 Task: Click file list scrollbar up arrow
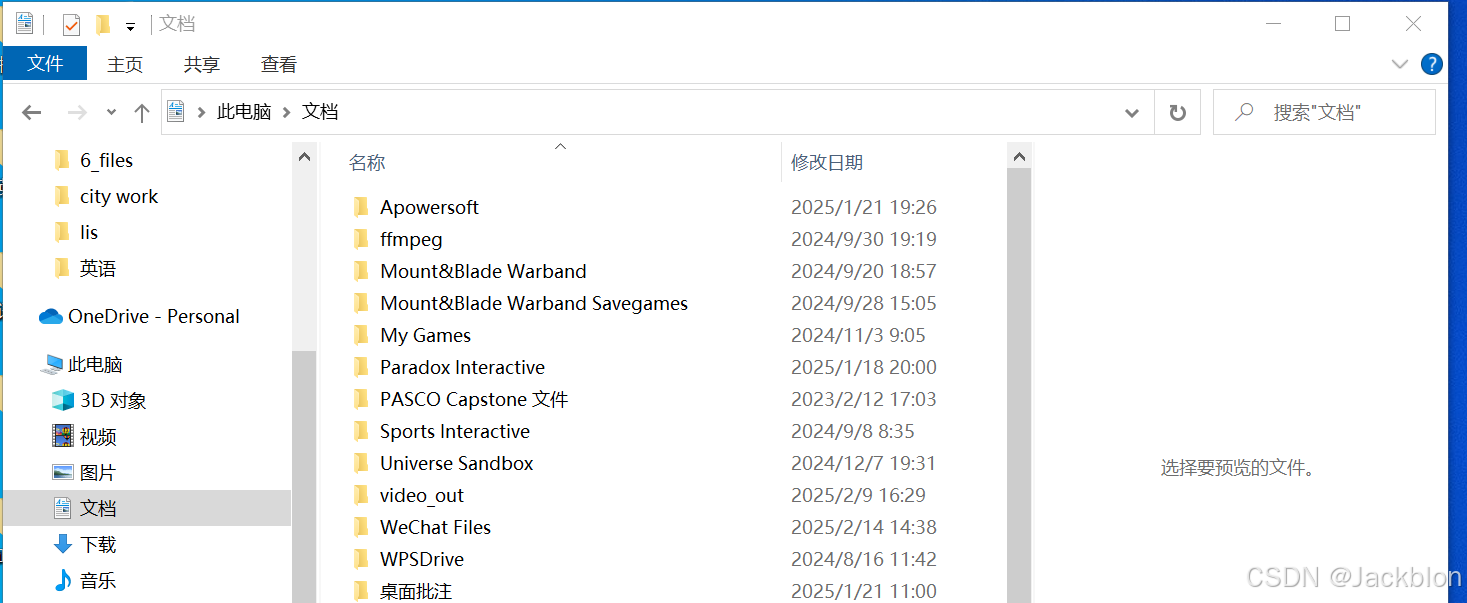[x=1019, y=157]
